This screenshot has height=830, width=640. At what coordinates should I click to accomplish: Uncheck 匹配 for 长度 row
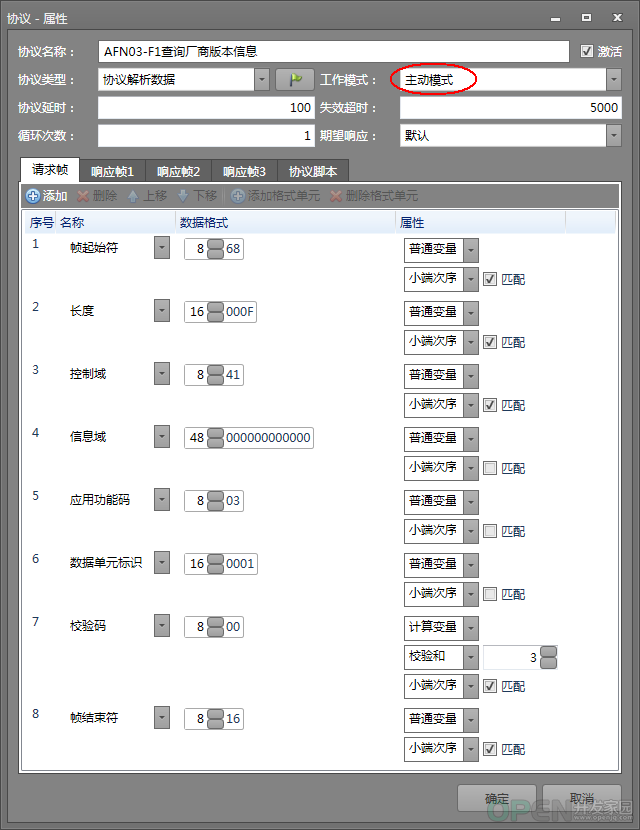[x=490, y=342]
